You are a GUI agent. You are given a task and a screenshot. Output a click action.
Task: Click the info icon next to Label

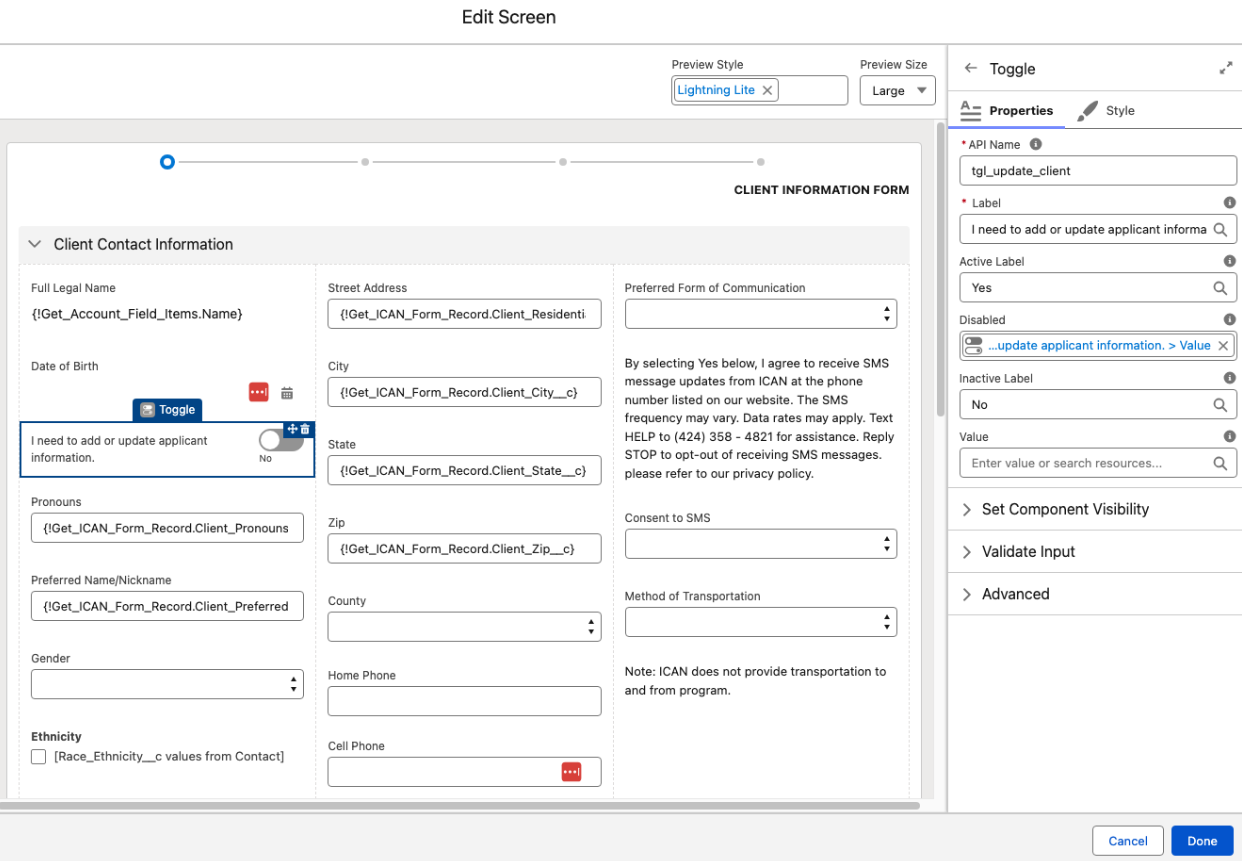(1229, 203)
